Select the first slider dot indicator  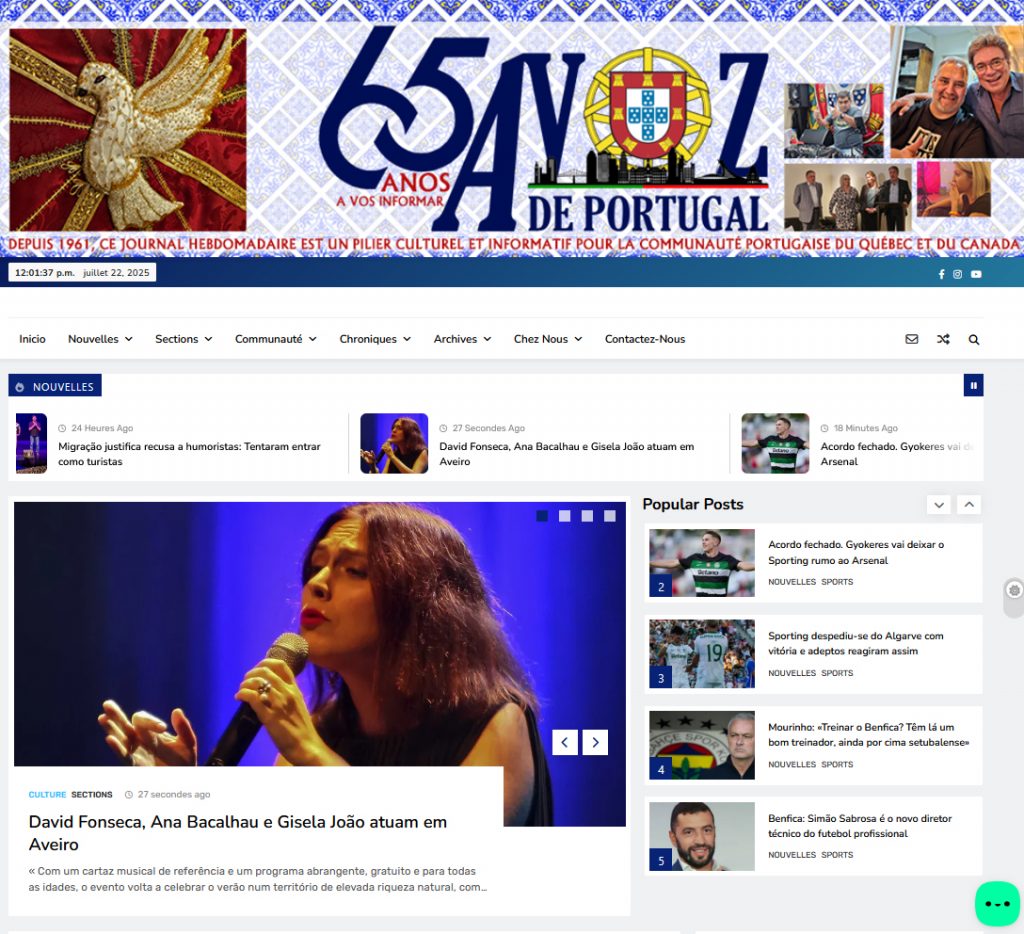(542, 516)
